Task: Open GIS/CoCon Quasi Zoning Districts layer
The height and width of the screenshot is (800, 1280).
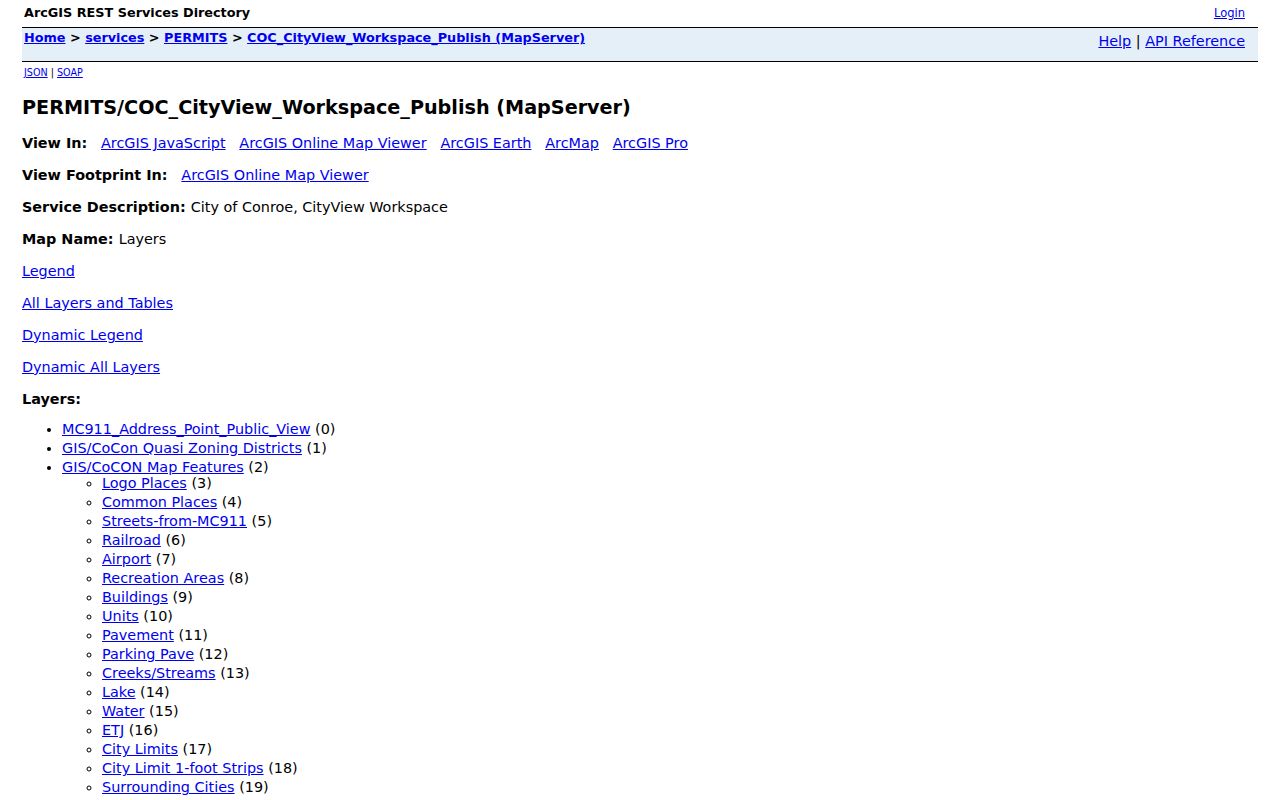Action: coord(182,448)
